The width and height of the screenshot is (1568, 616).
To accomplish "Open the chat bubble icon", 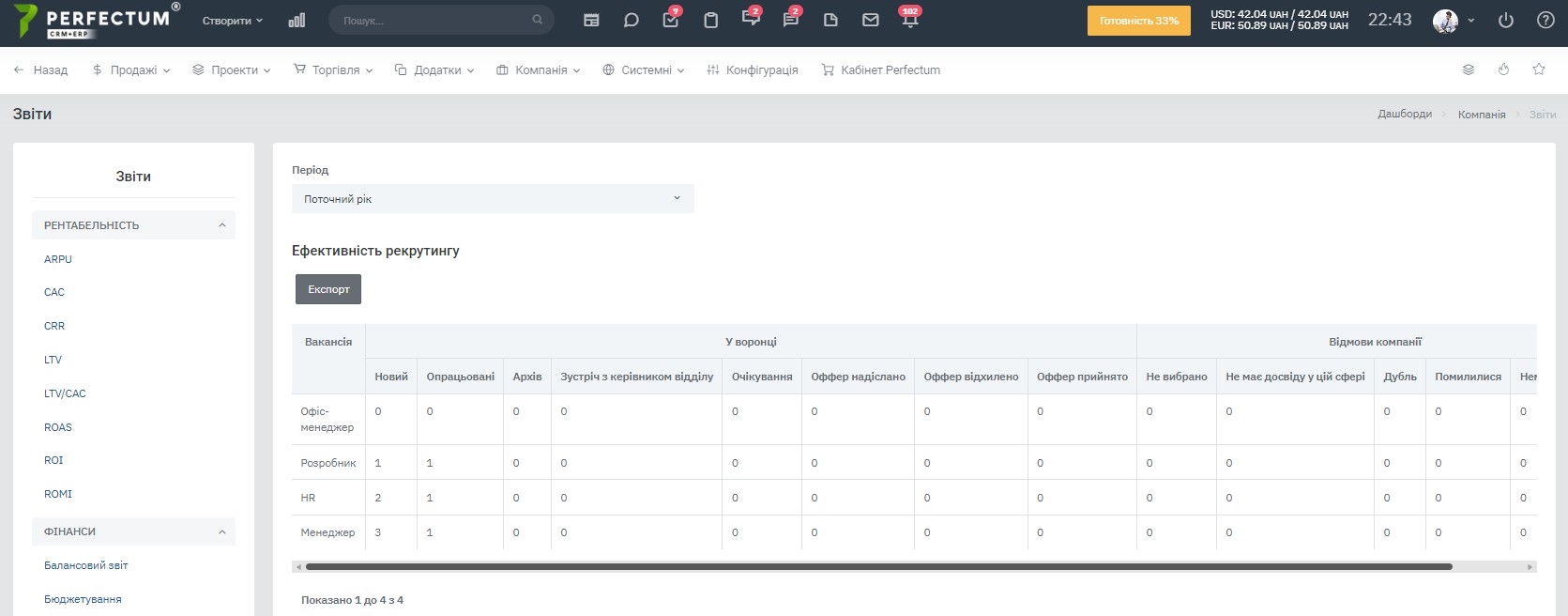I will tap(632, 20).
